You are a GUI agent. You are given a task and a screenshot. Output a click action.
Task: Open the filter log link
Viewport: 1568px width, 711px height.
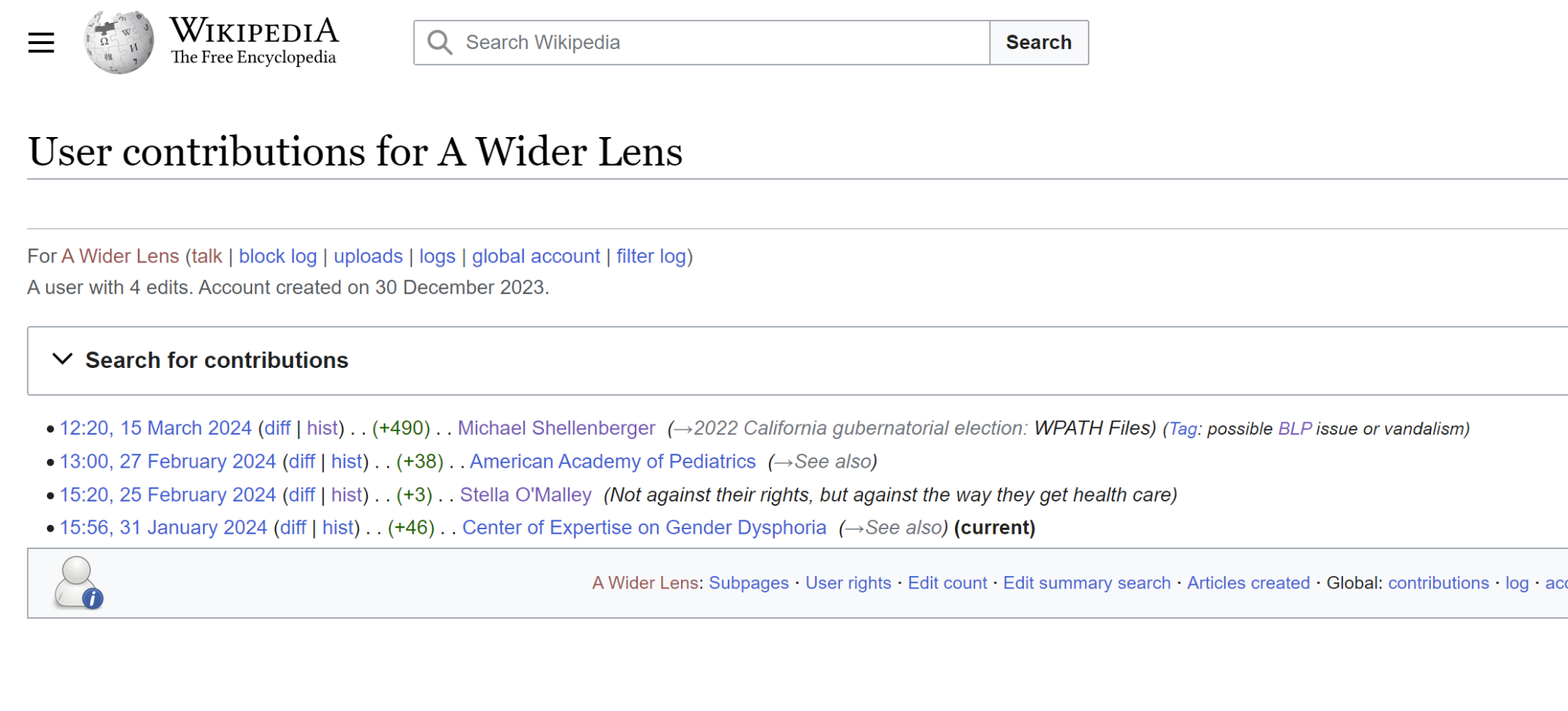coord(651,257)
